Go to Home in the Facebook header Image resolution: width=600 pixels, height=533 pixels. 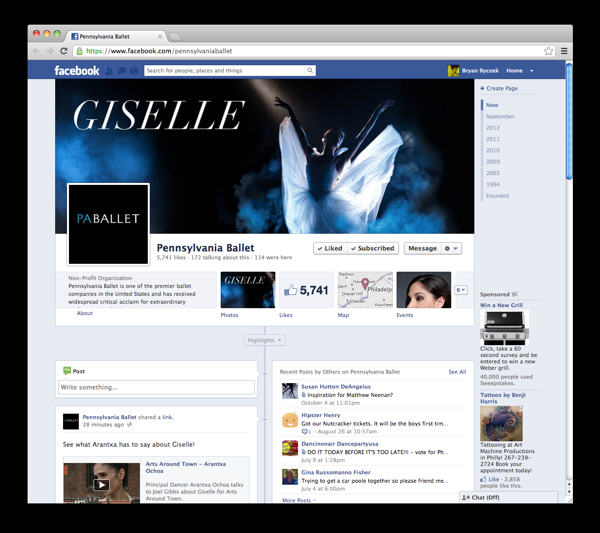(514, 71)
